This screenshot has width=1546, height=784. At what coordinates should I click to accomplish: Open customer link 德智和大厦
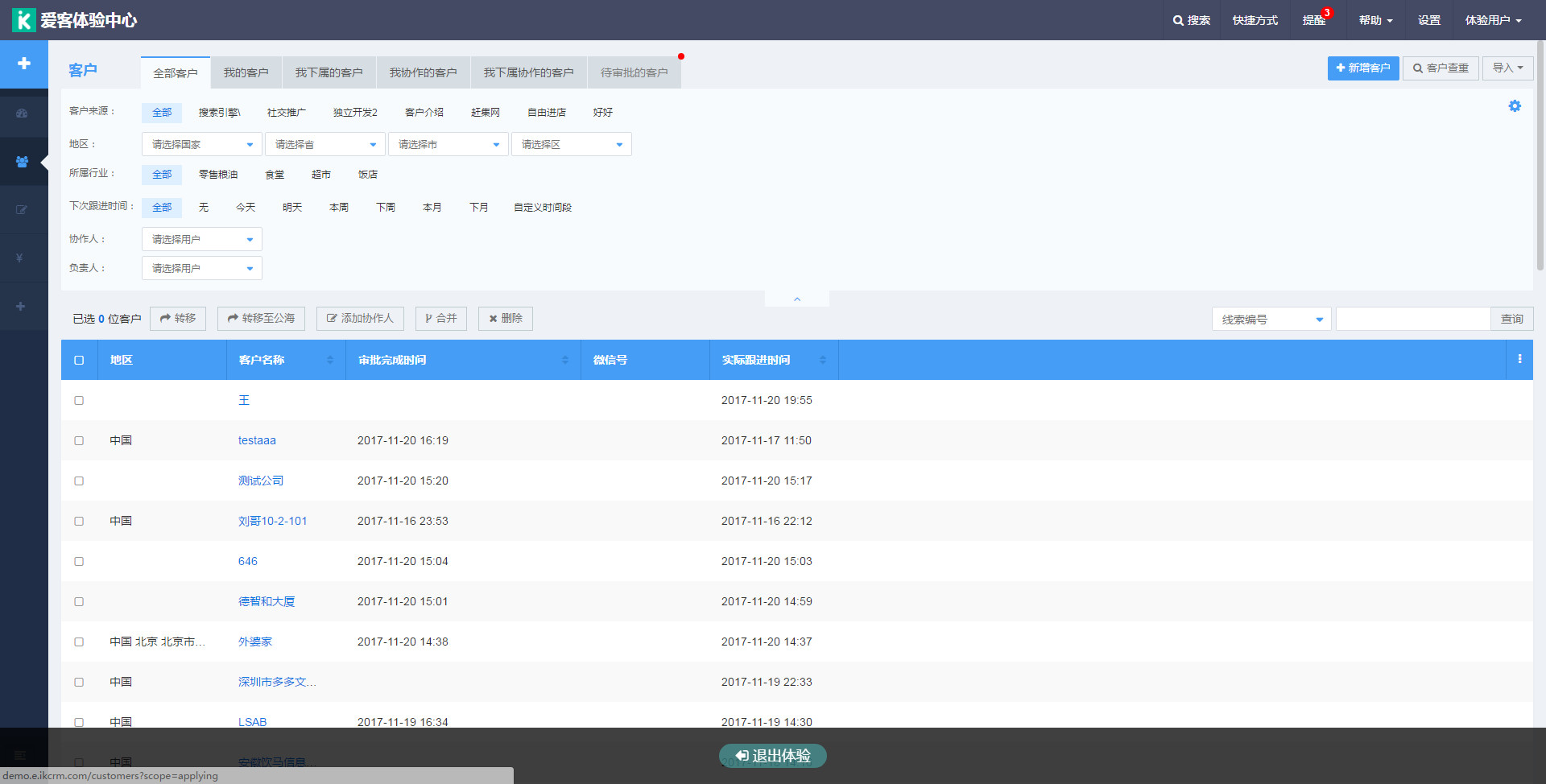click(x=267, y=601)
